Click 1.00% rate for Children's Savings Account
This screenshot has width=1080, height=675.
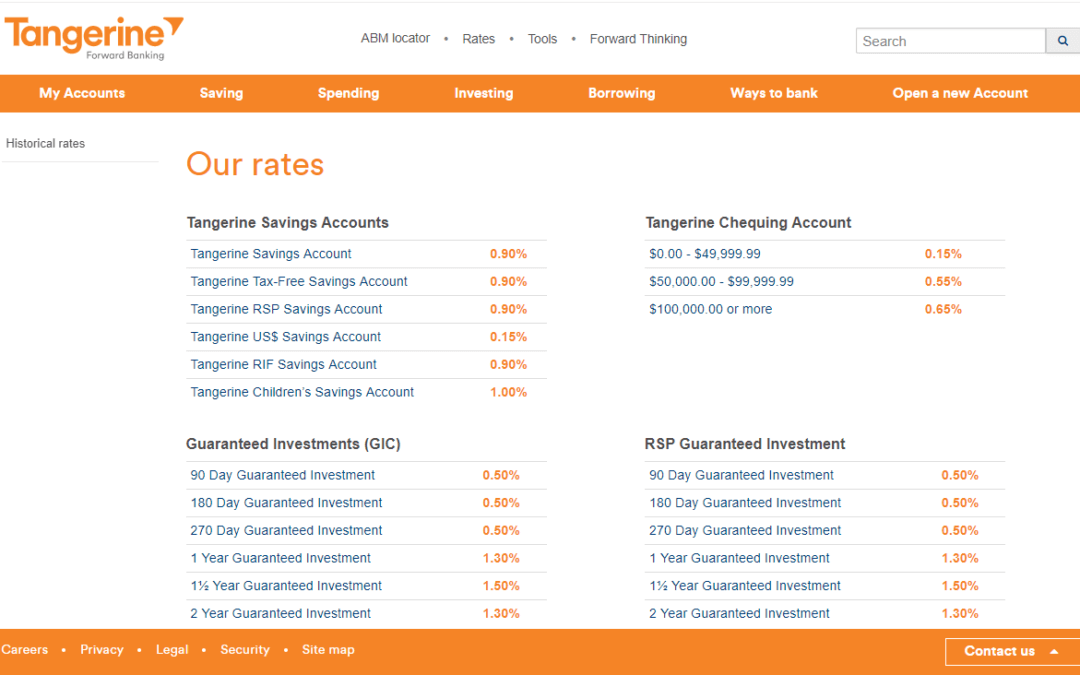coord(508,392)
